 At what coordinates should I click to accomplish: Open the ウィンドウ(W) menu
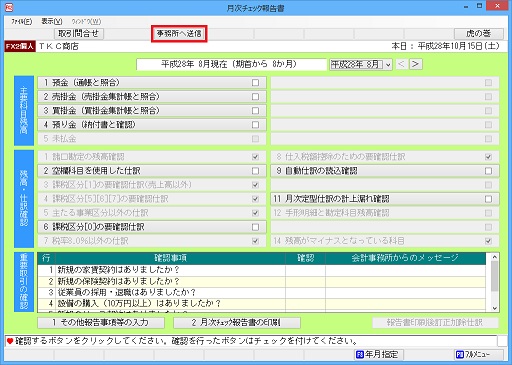tap(86, 22)
